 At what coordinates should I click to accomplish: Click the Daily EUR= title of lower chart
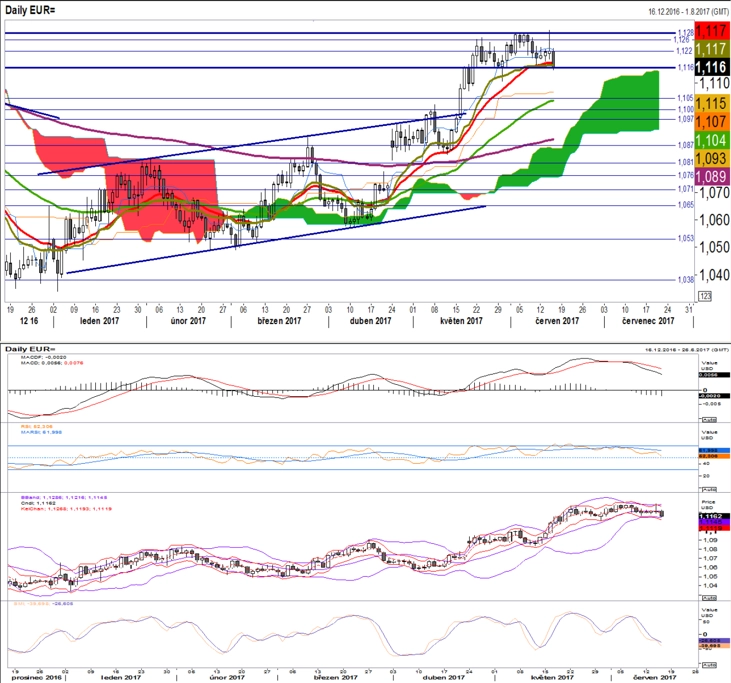[30, 349]
